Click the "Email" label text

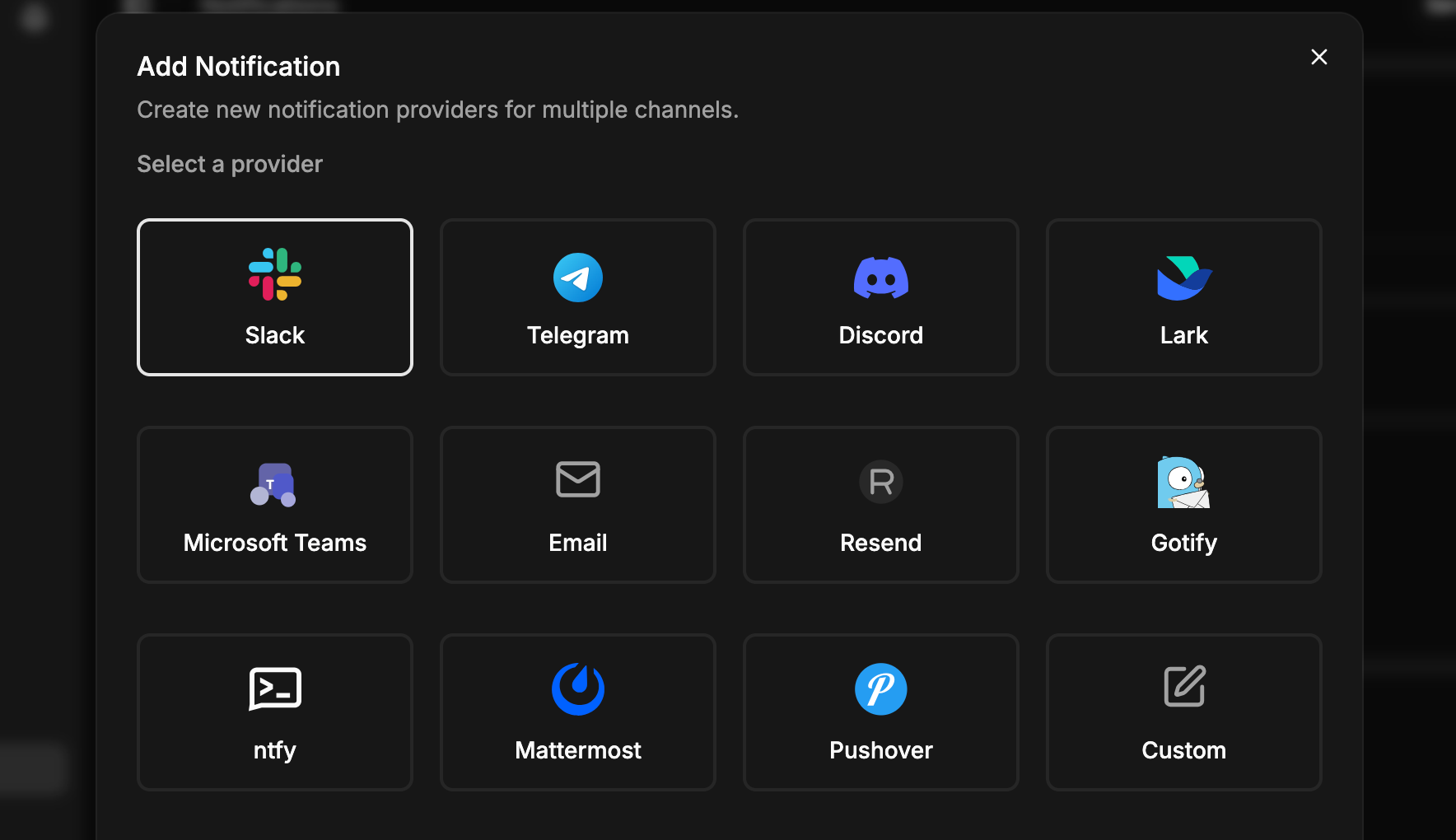pos(578,543)
